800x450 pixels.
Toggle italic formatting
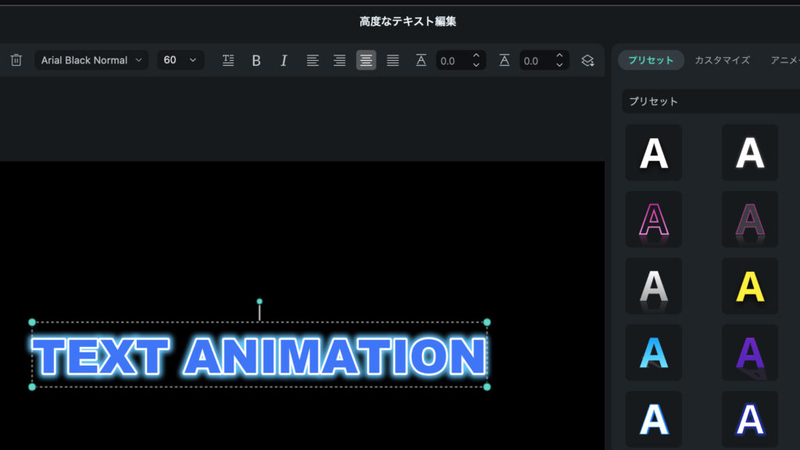284,61
